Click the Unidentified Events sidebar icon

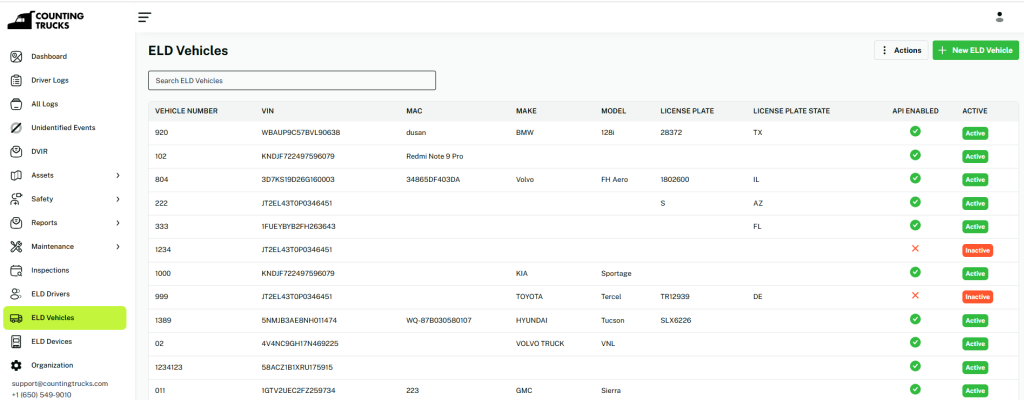click(16, 128)
